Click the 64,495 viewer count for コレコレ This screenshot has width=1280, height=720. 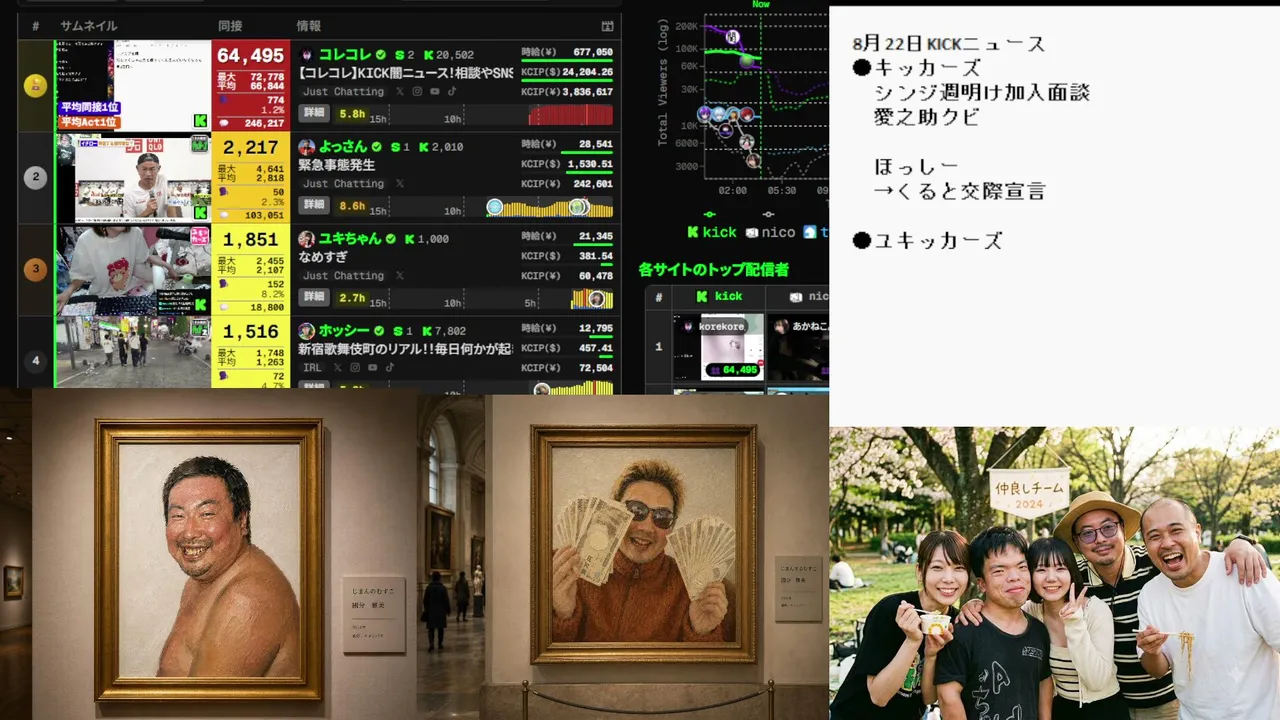pos(251,56)
